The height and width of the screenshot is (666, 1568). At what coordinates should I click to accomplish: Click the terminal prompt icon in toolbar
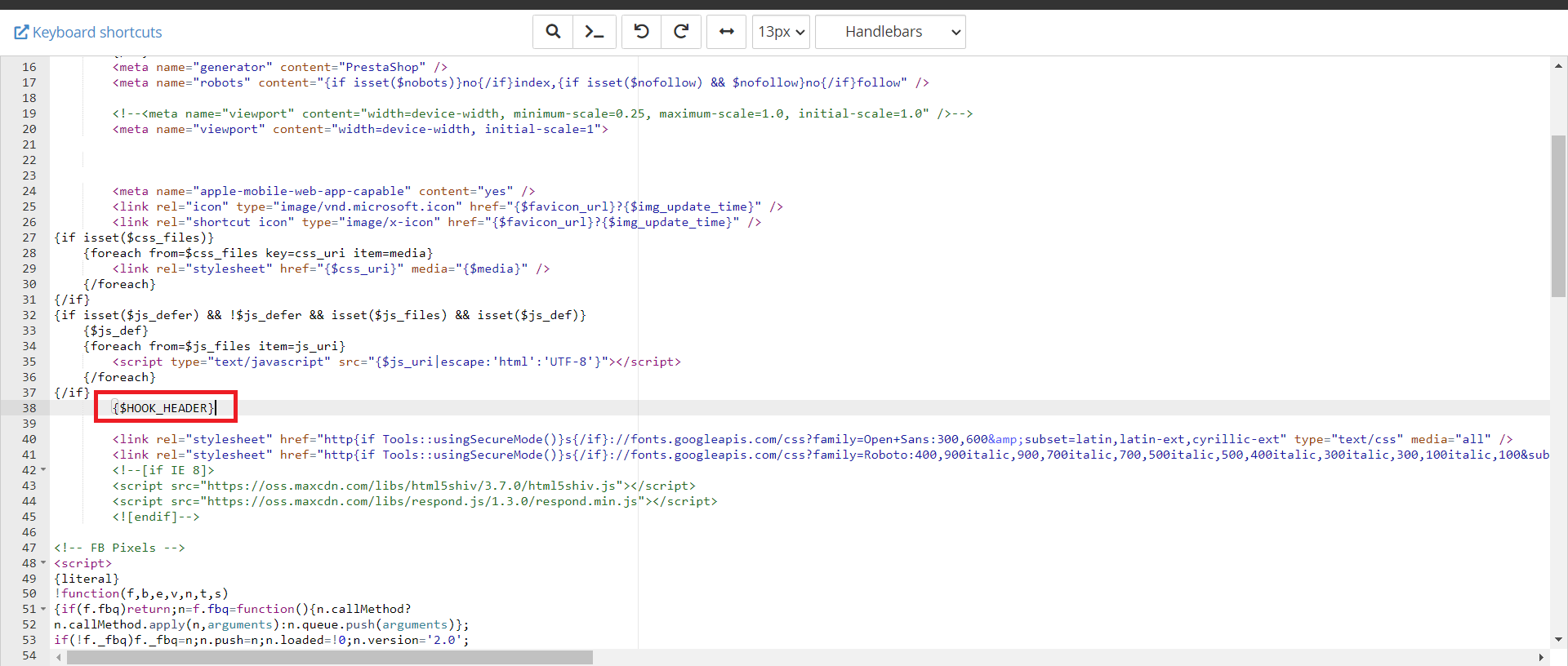click(x=595, y=32)
